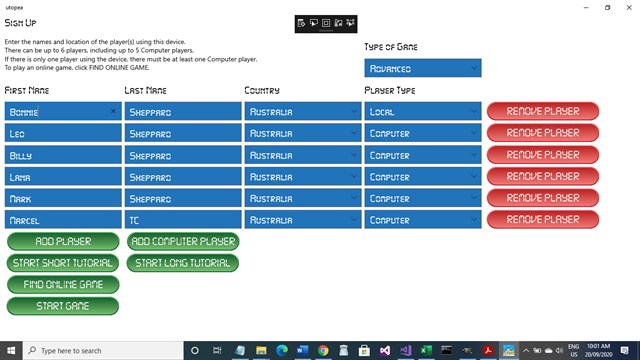Open Player Type dropdown for Marcel
Screen dimensions: 640x360
423,220
